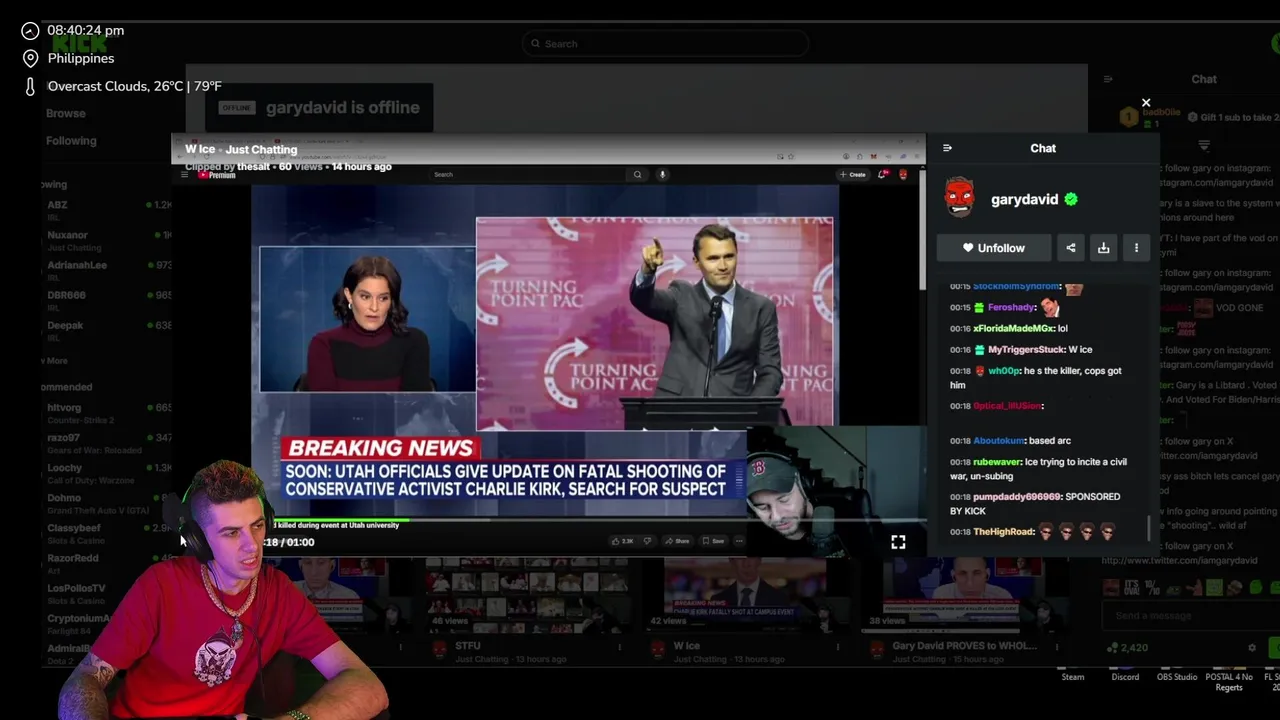Viewport: 1280px width, 720px height.
Task: Click the TheHighRoad username in the clip chat
Action: (1003, 531)
